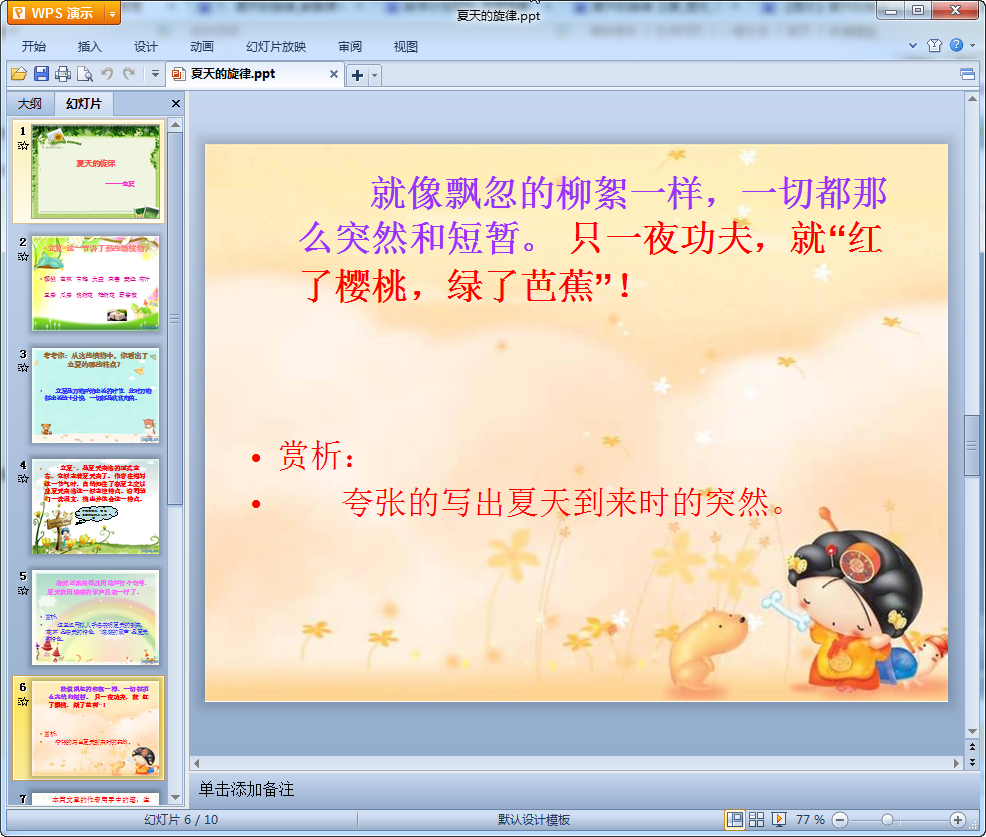Click the skin (shirt) icon
The height and width of the screenshot is (837, 986).
click(x=935, y=46)
